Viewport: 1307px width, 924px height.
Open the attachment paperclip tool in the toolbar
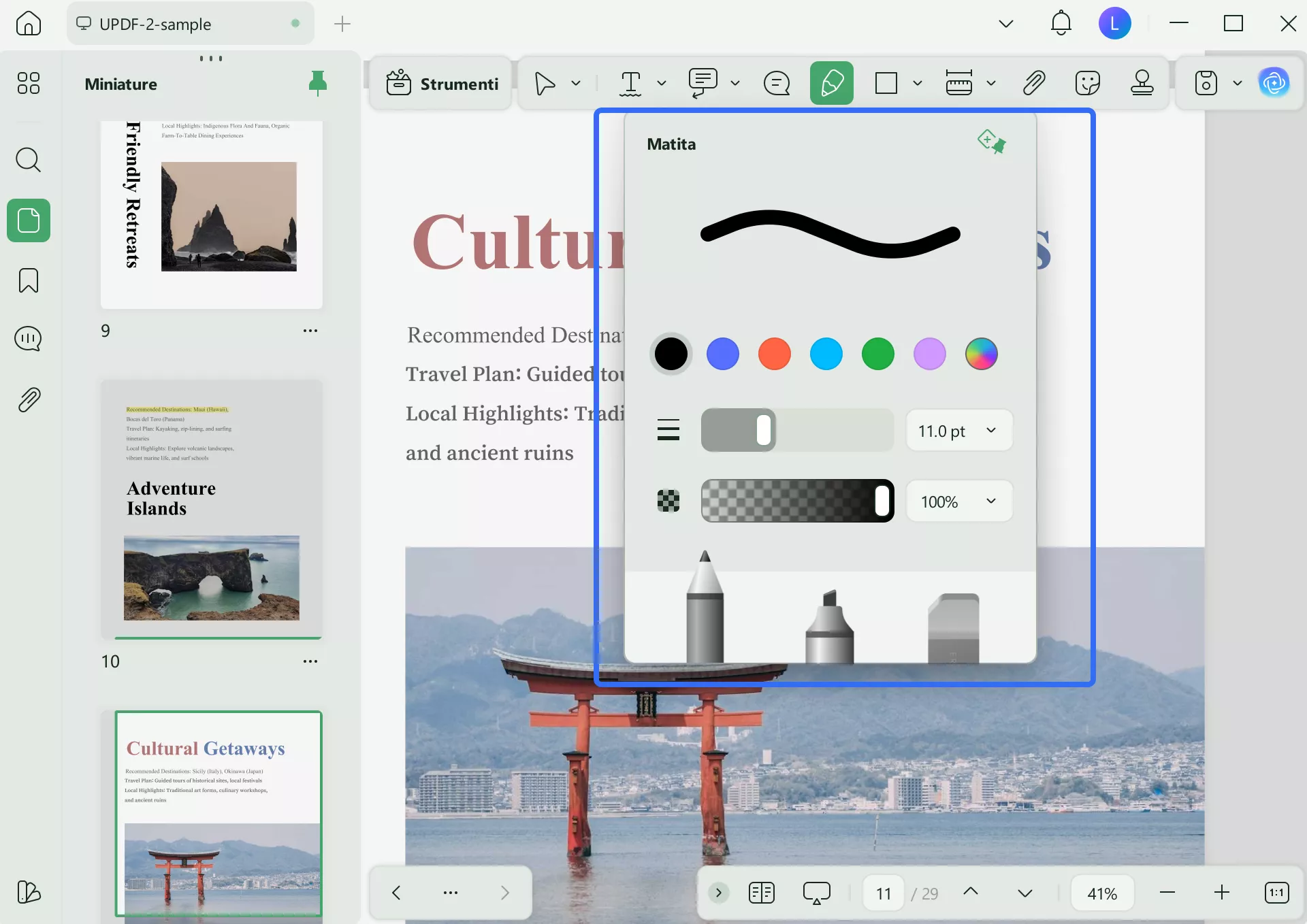1033,84
